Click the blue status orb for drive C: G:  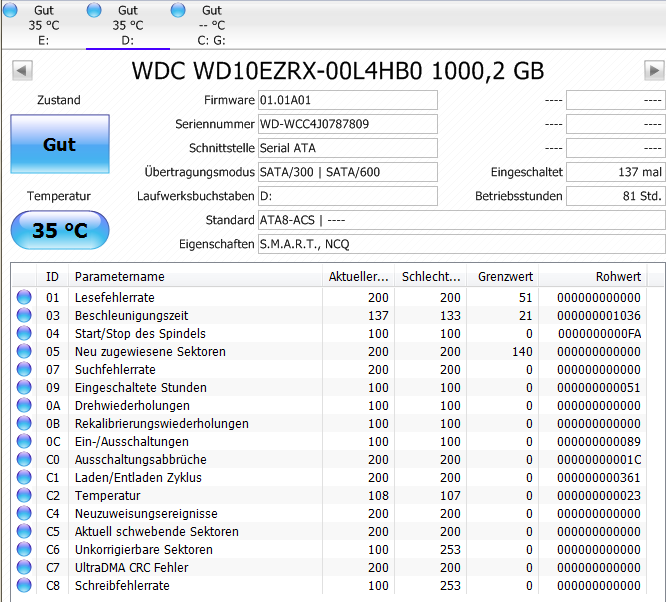pyautogui.click(x=178, y=10)
